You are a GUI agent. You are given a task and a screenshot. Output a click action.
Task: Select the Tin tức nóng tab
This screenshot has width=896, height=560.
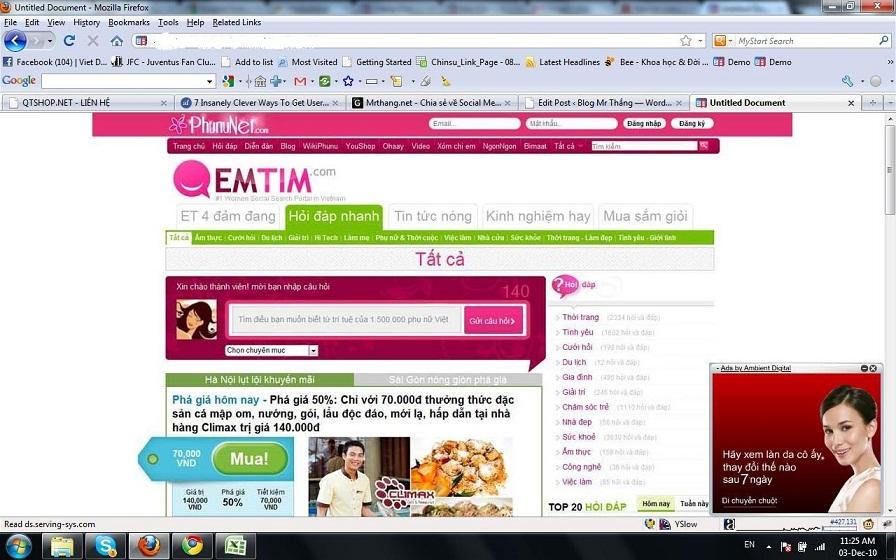click(433, 216)
